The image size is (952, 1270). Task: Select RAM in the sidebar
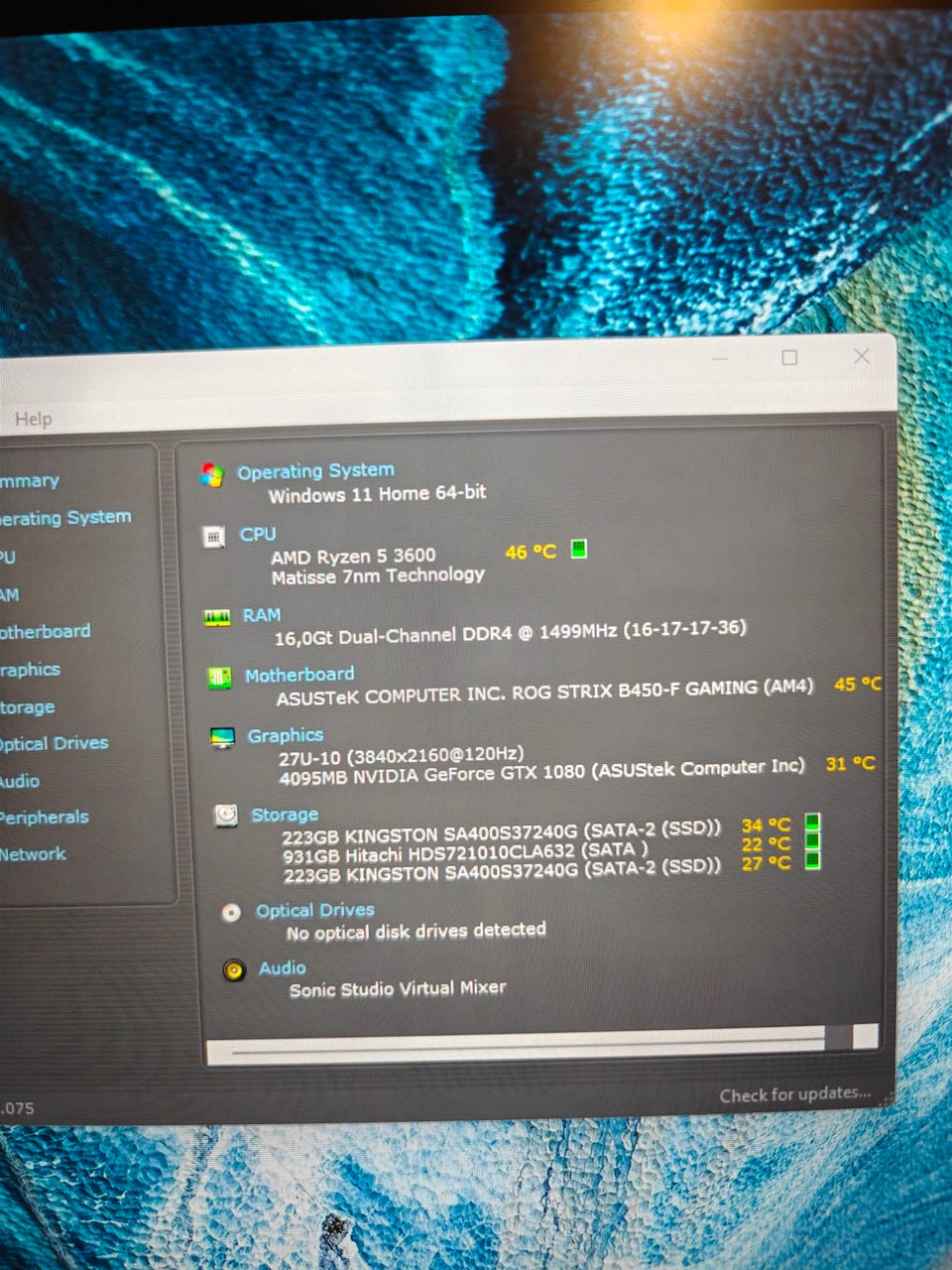click(x=10, y=594)
